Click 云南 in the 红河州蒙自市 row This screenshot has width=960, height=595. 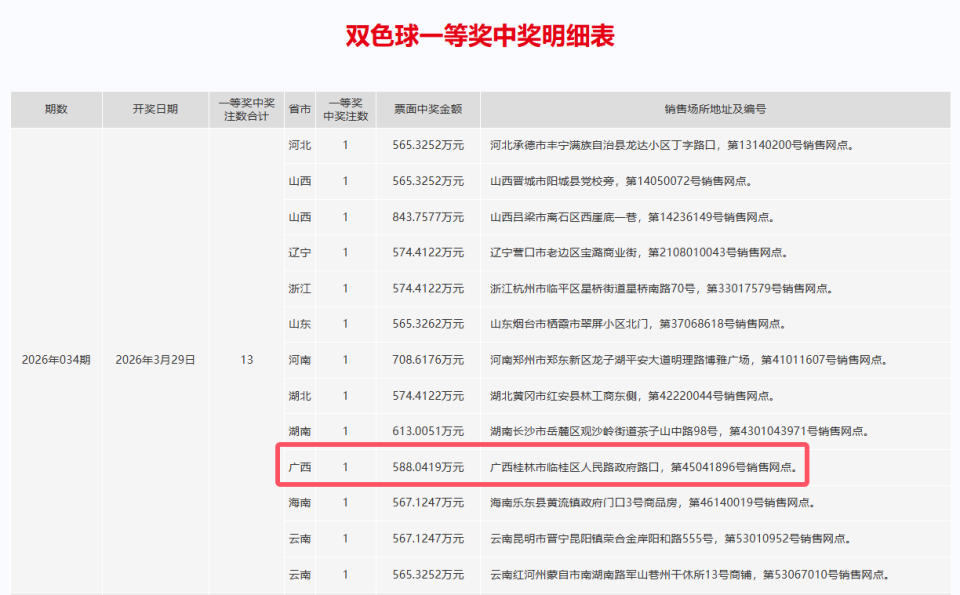click(x=300, y=575)
